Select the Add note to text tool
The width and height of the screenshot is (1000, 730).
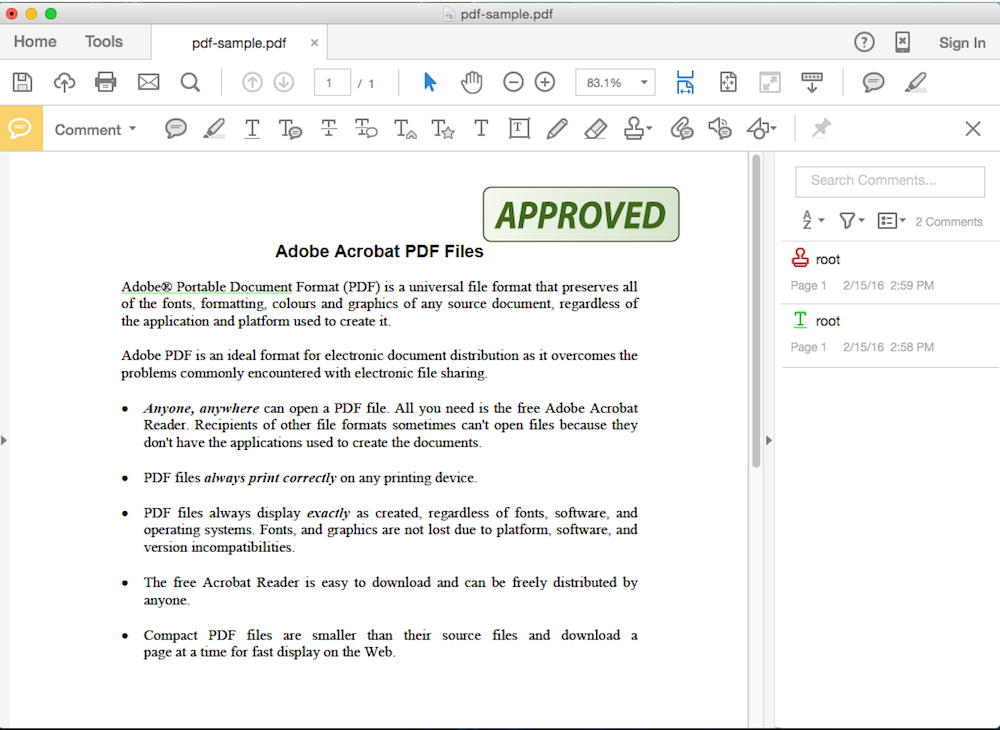coord(290,129)
